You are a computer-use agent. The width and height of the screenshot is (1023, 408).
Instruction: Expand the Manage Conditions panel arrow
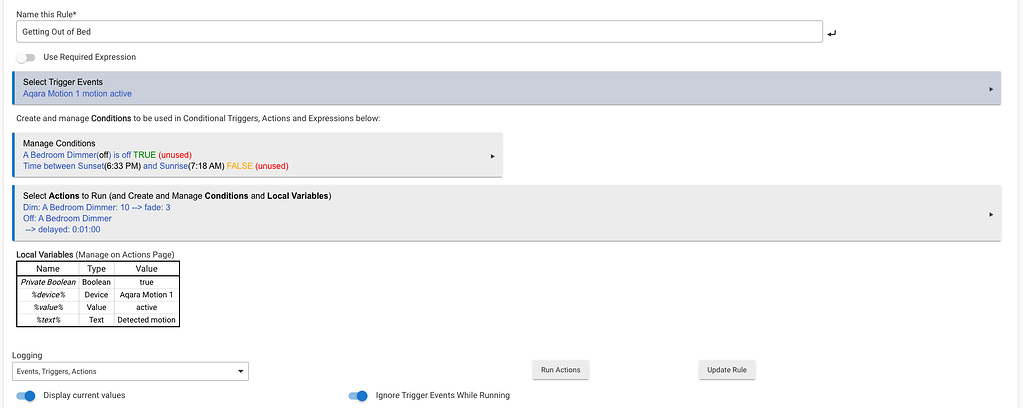tap(491, 156)
